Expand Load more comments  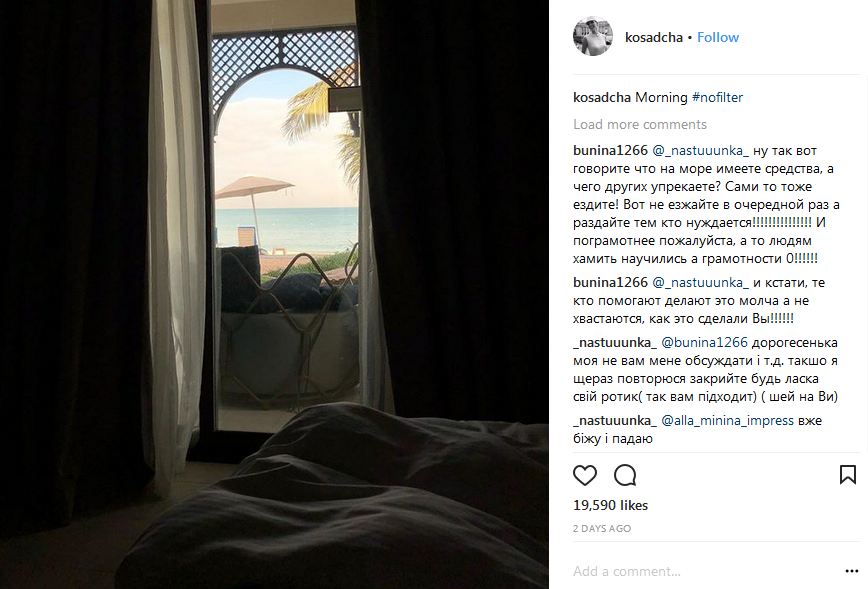(x=640, y=124)
